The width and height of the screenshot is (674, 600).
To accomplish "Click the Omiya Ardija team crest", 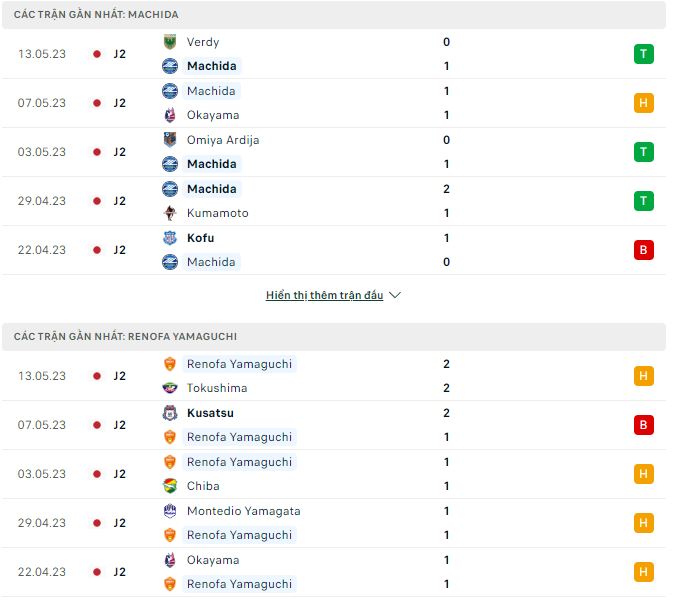I will [x=170, y=140].
